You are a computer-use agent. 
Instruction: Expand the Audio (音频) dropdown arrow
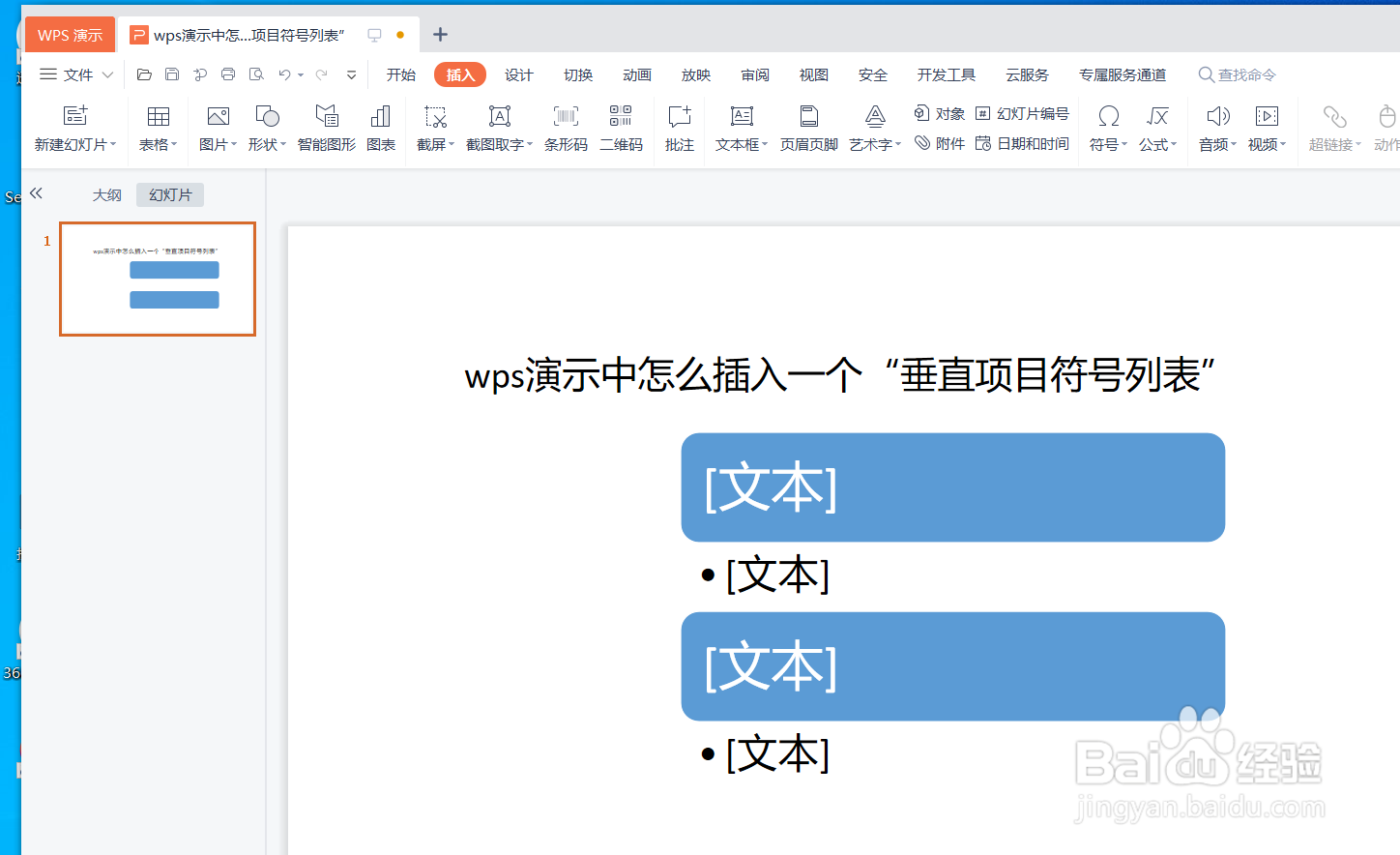click(1234, 144)
